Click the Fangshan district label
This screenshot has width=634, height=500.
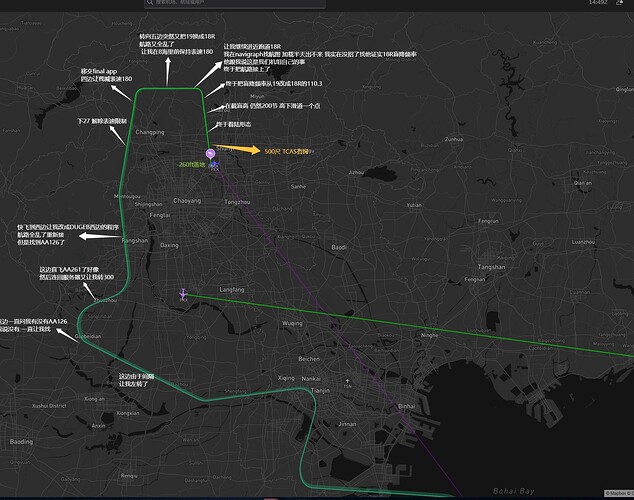[x=134, y=241]
